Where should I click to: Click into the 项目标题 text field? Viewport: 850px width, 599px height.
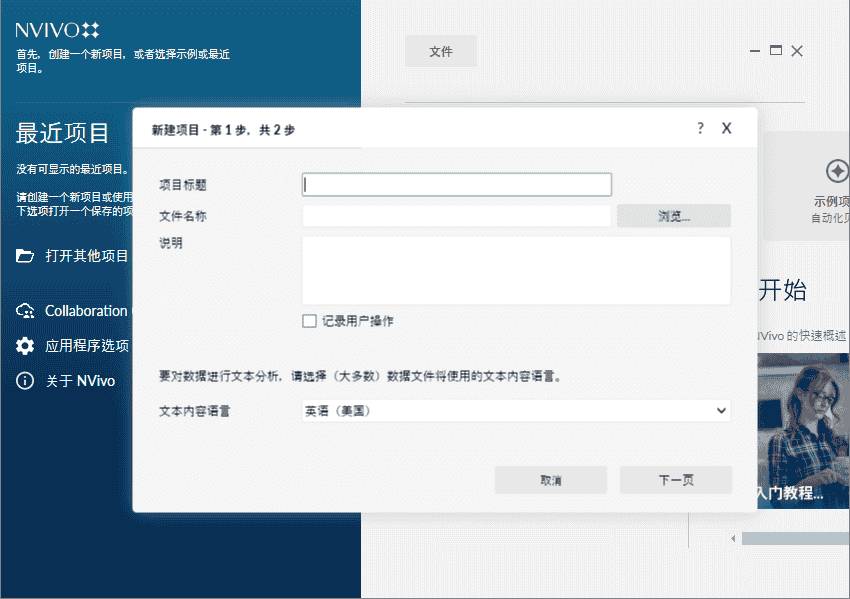456,185
